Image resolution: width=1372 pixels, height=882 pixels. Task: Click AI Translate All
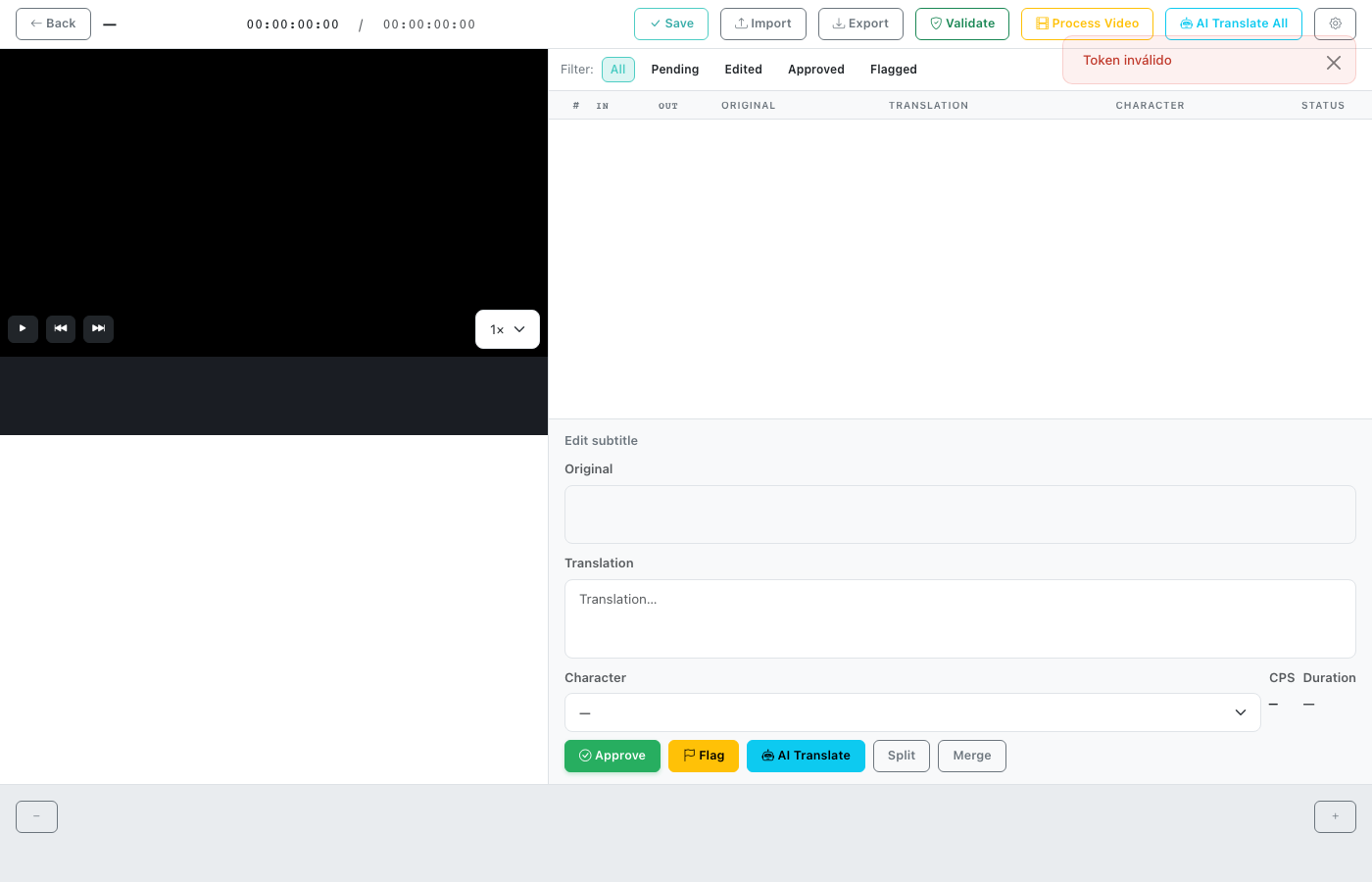tap(1234, 24)
